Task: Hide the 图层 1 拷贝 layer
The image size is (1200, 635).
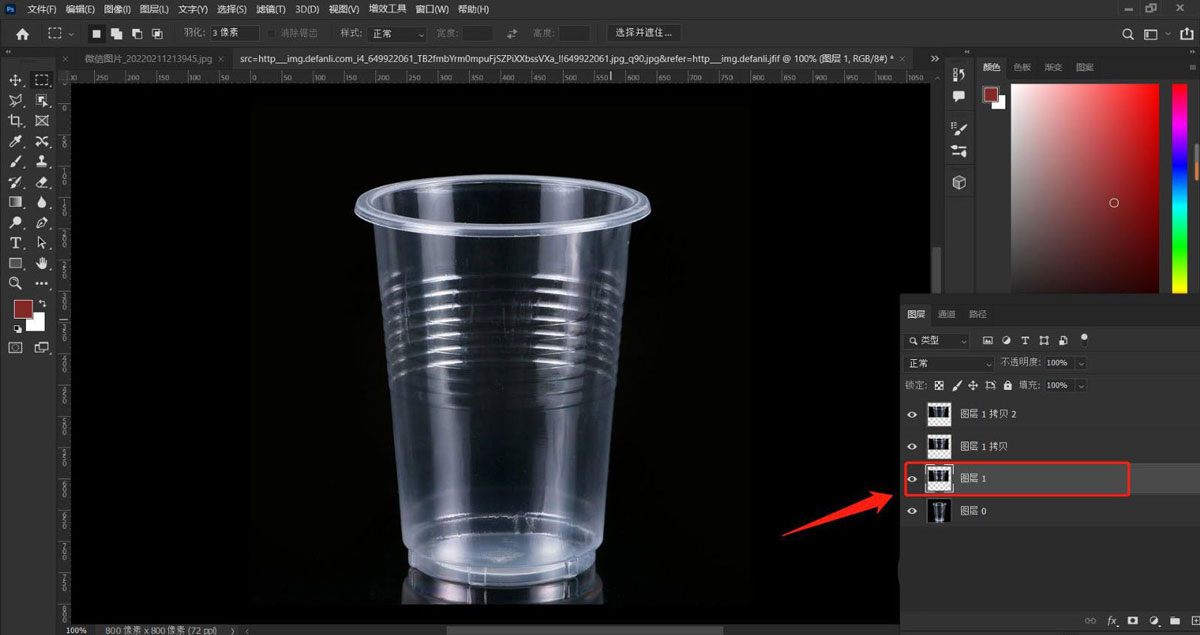Action: click(912, 446)
